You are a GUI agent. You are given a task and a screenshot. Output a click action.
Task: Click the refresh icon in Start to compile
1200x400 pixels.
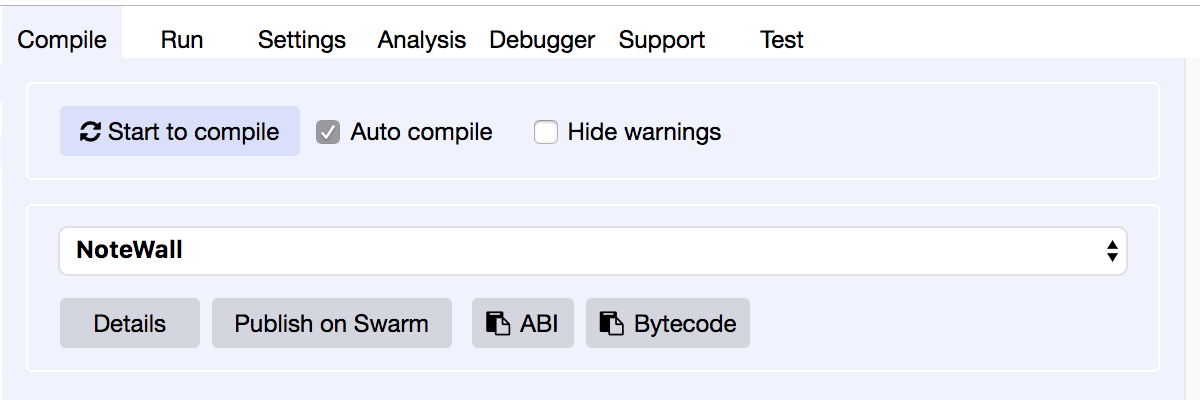coord(90,132)
